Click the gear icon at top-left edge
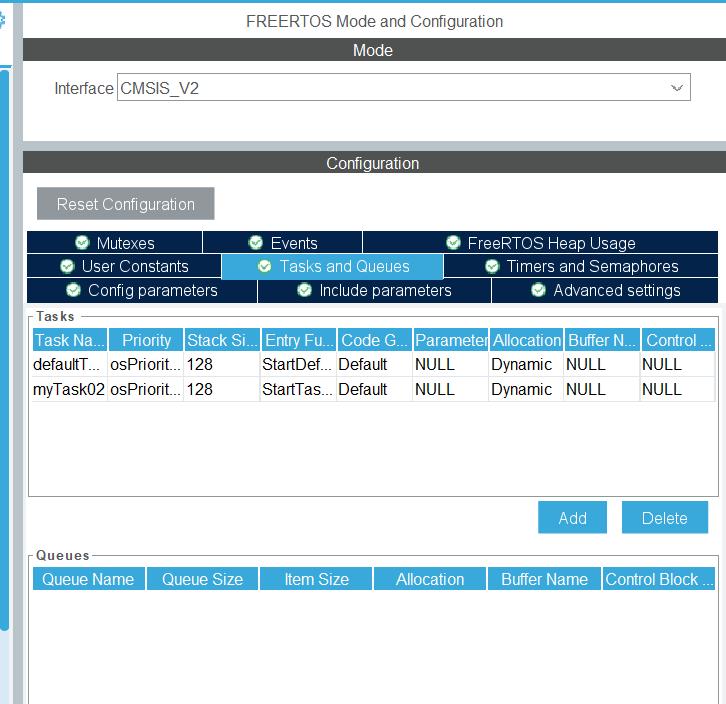726x704 pixels. [2, 20]
